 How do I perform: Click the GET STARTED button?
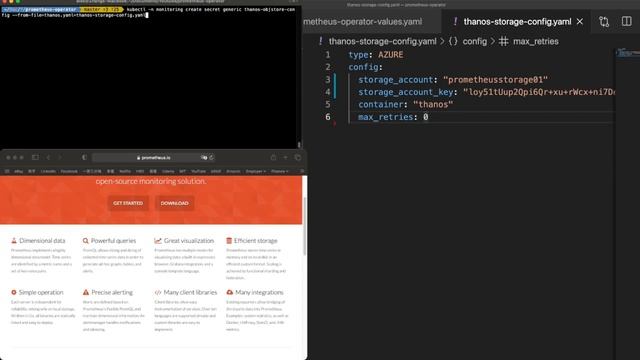(128, 203)
